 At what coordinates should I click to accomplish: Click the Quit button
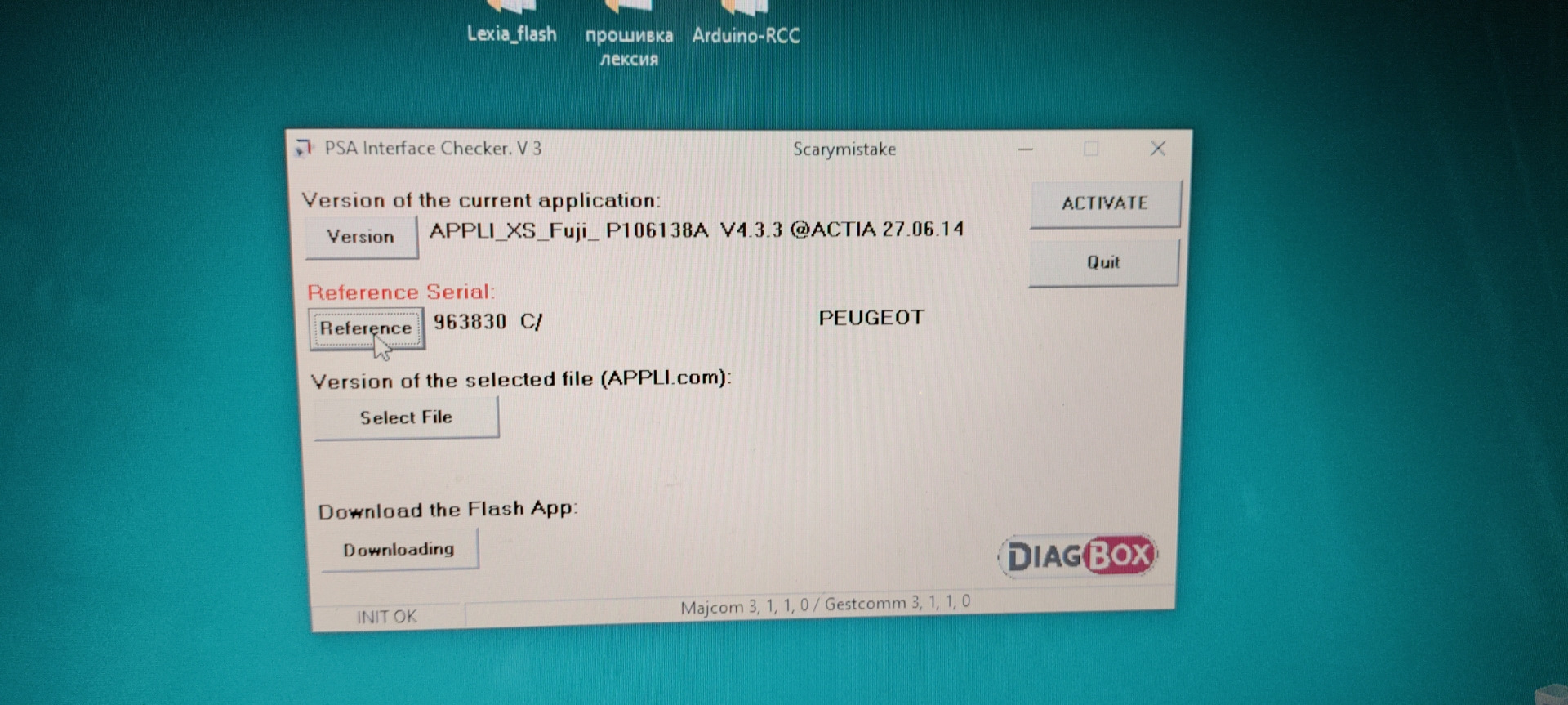click(1103, 262)
